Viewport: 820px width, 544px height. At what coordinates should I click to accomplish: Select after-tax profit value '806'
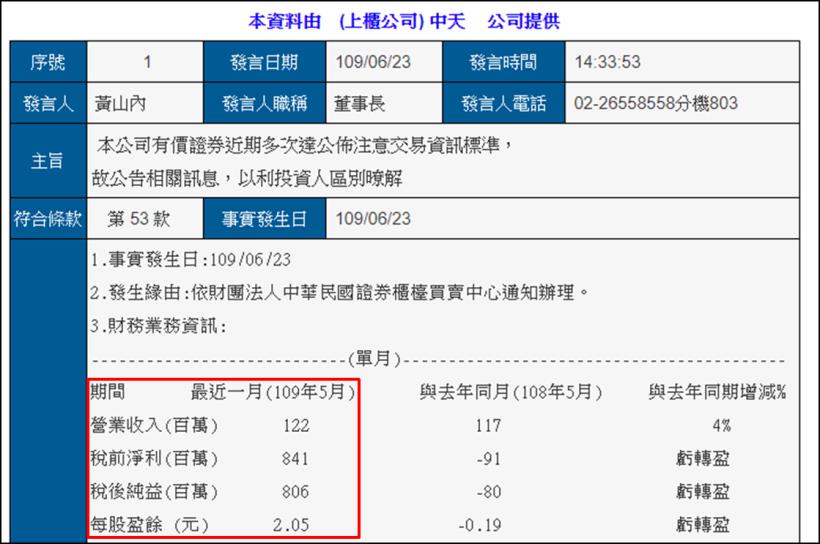coord(295,492)
